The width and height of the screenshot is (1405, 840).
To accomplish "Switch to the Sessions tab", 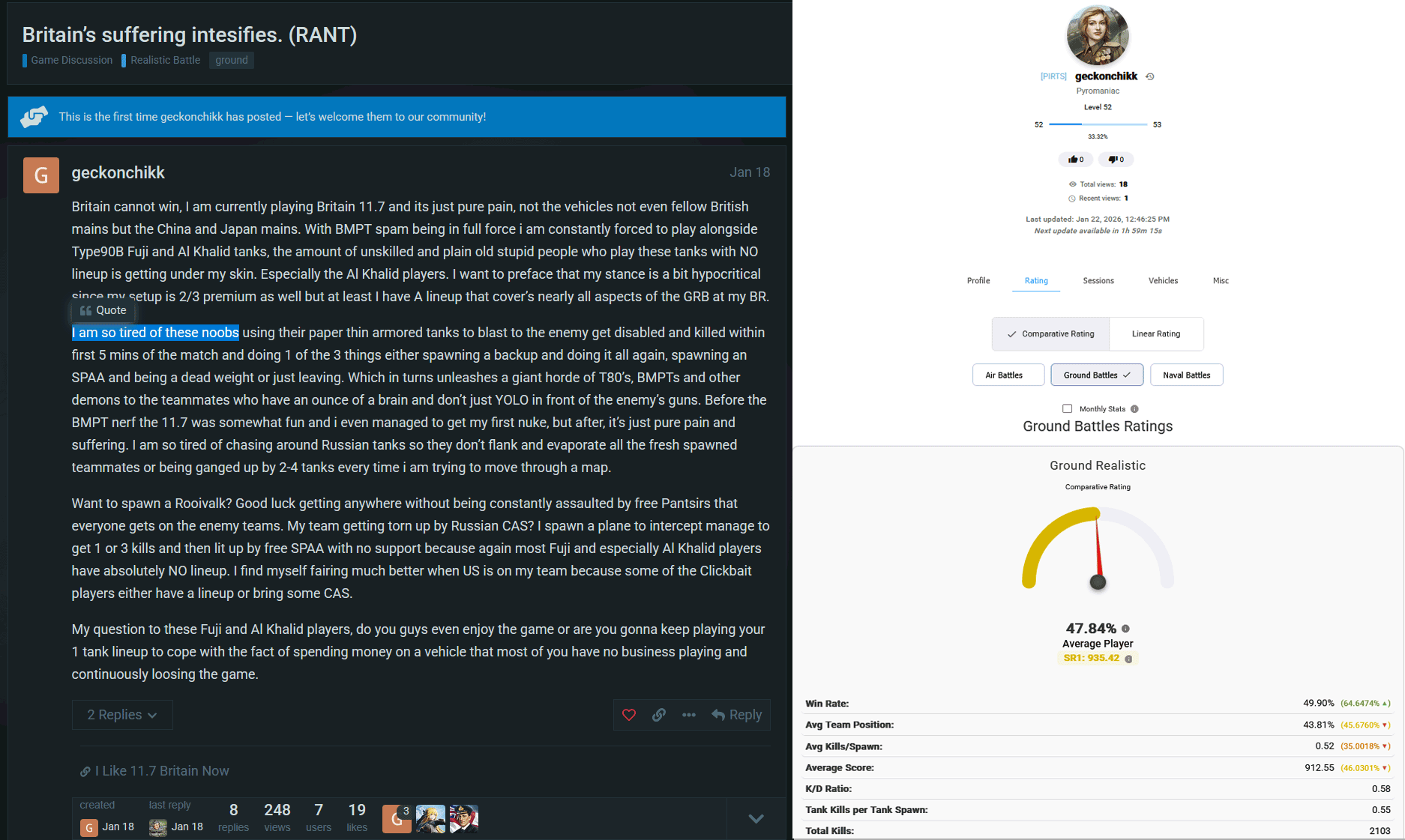I will coord(1098,281).
